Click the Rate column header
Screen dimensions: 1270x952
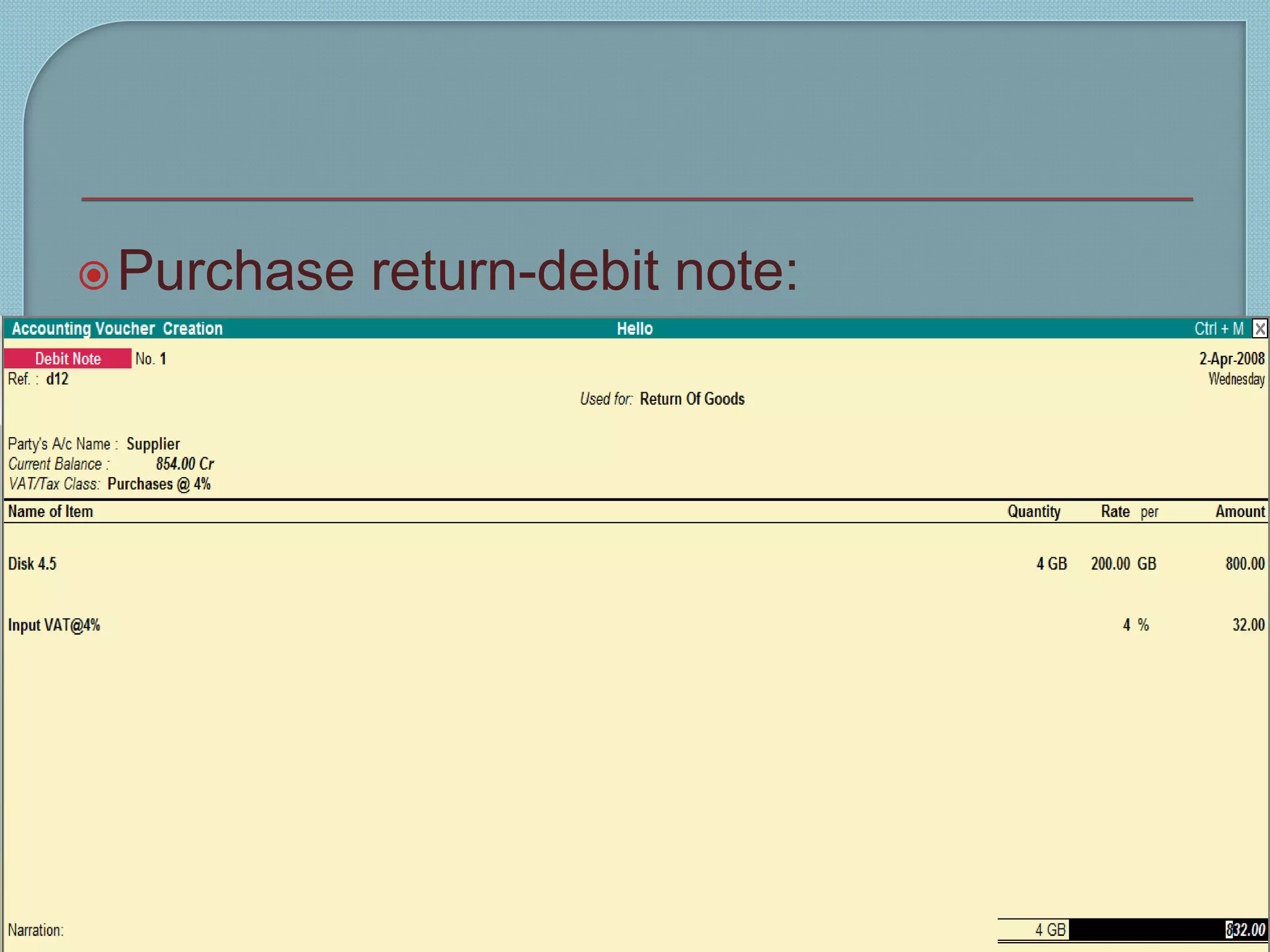click(x=1115, y=511)
